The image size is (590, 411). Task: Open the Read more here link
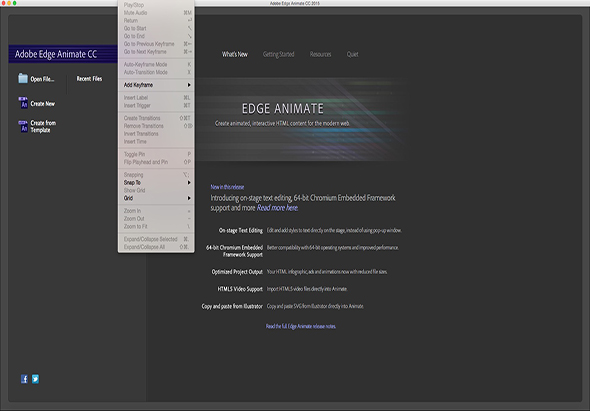[x=277, y=208]
